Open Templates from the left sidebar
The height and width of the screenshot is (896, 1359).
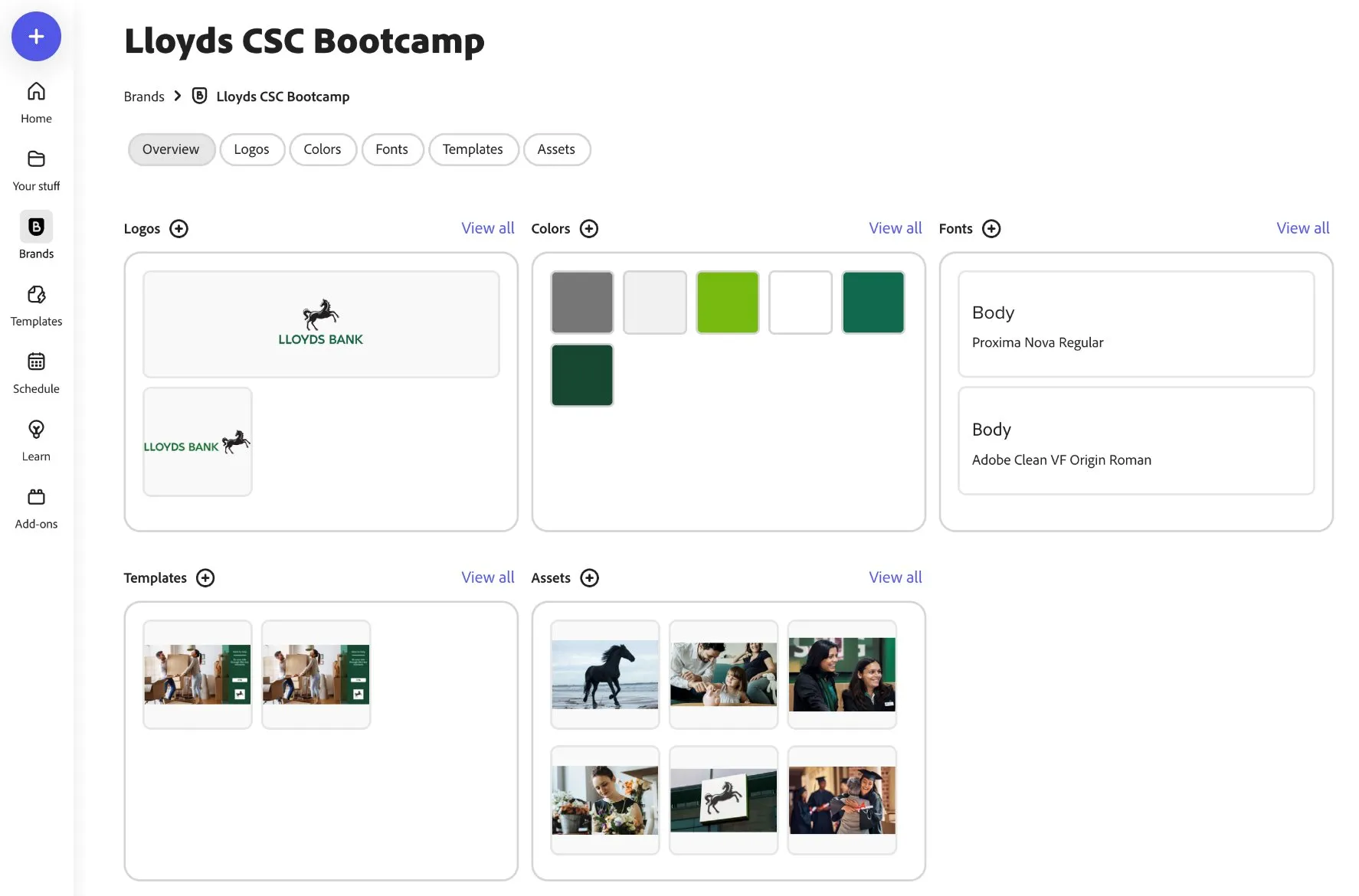36,305
